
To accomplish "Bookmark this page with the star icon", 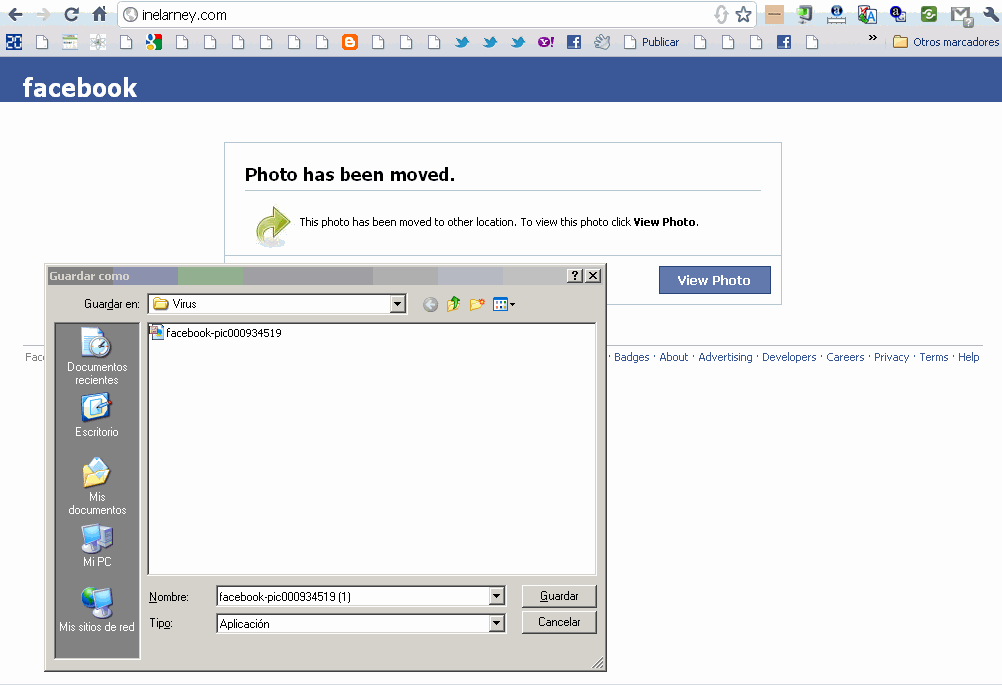I will coord(743,14).
